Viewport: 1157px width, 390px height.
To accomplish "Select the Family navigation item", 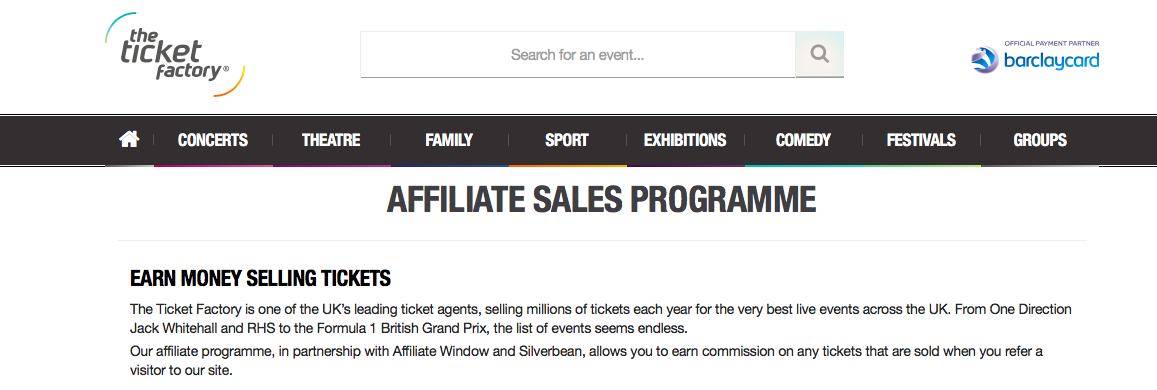I will click(449, 140).
